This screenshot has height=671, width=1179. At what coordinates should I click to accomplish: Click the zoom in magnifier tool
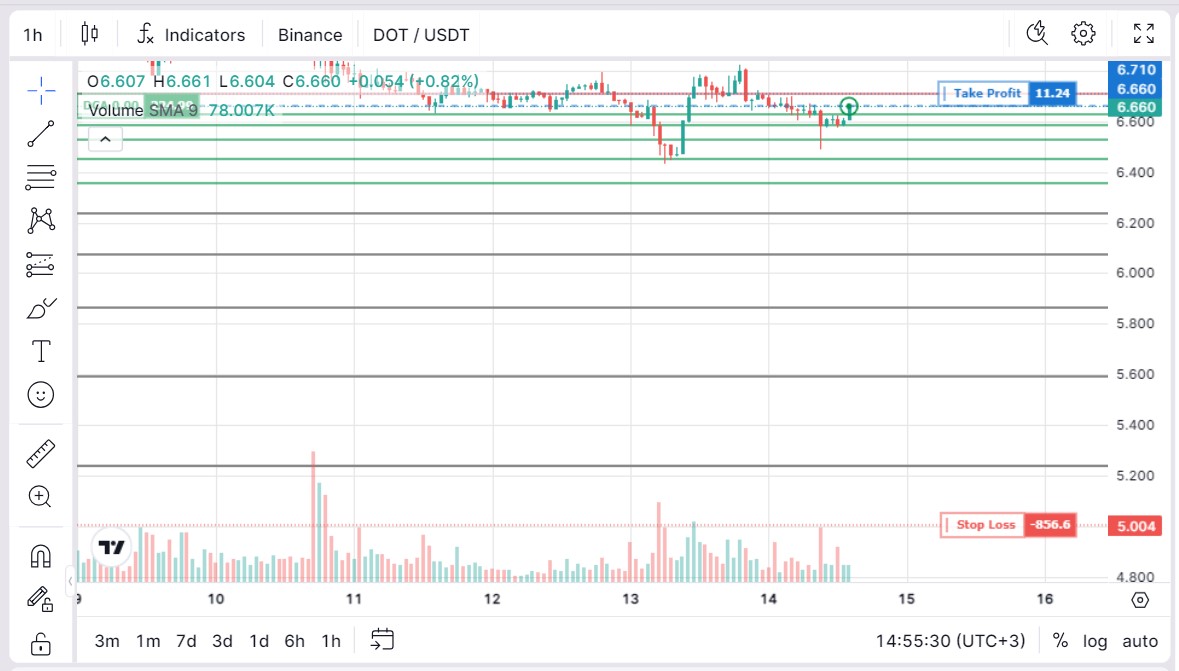click(41, 497)
